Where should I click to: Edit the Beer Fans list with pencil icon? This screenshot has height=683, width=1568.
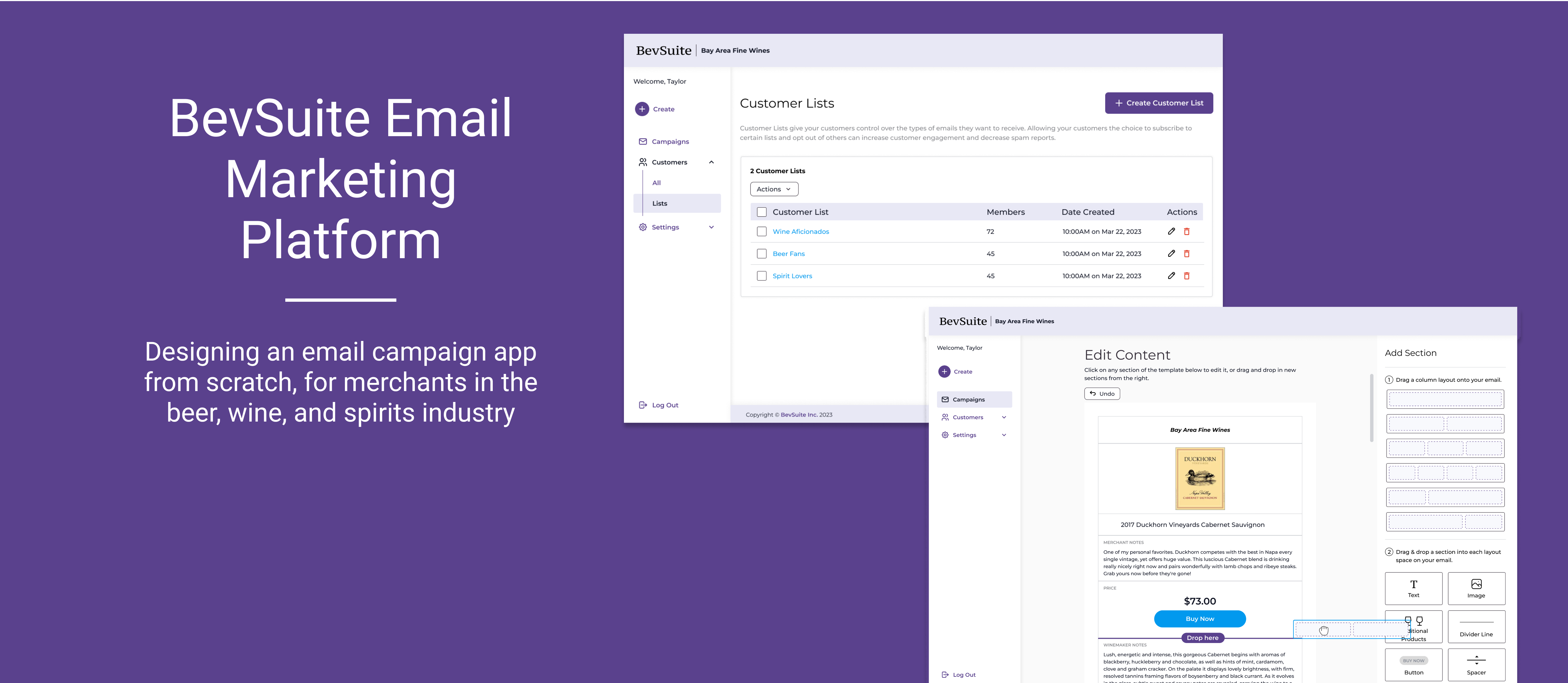(1171, 253)
